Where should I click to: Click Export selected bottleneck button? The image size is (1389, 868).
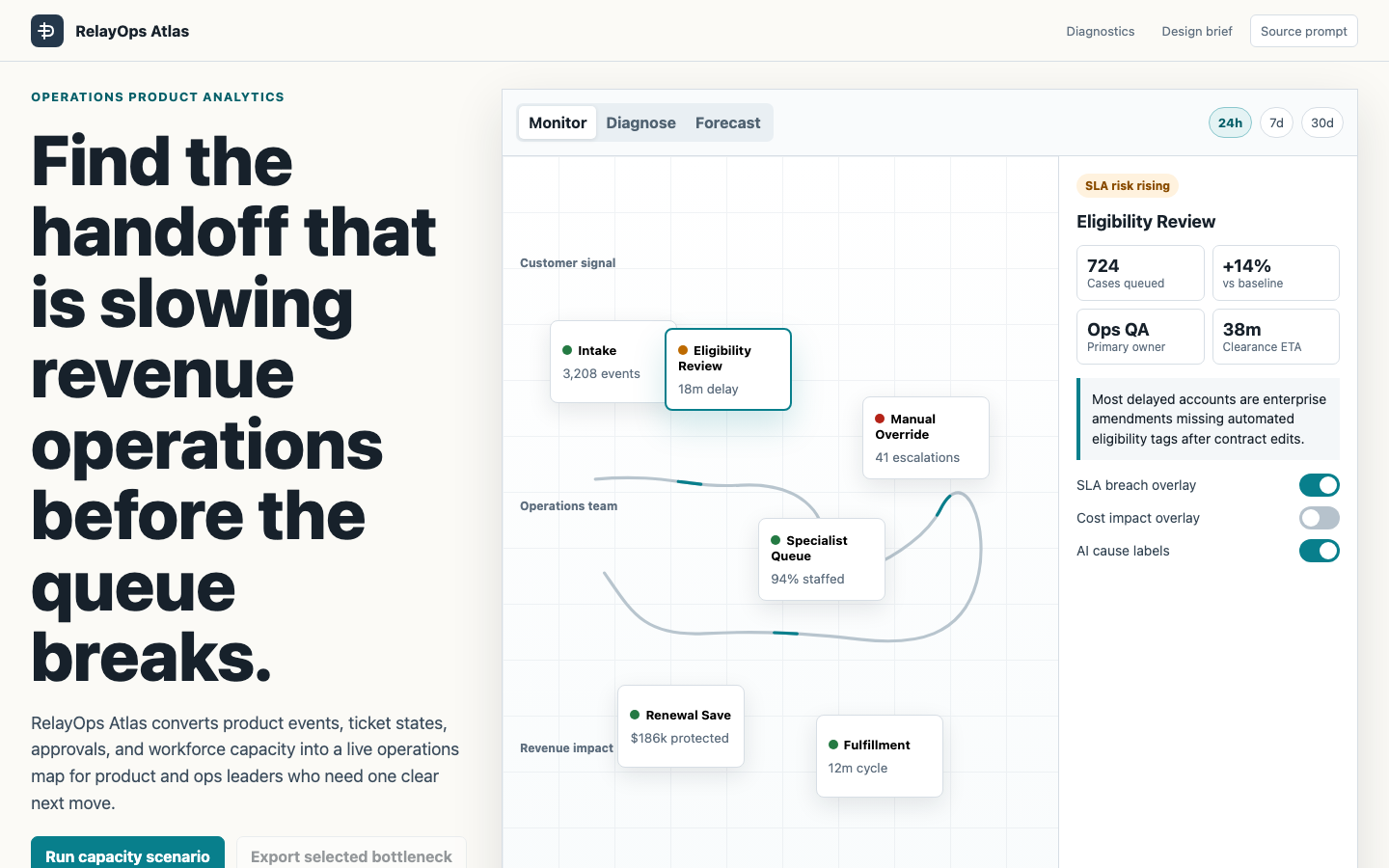(351, 853)
